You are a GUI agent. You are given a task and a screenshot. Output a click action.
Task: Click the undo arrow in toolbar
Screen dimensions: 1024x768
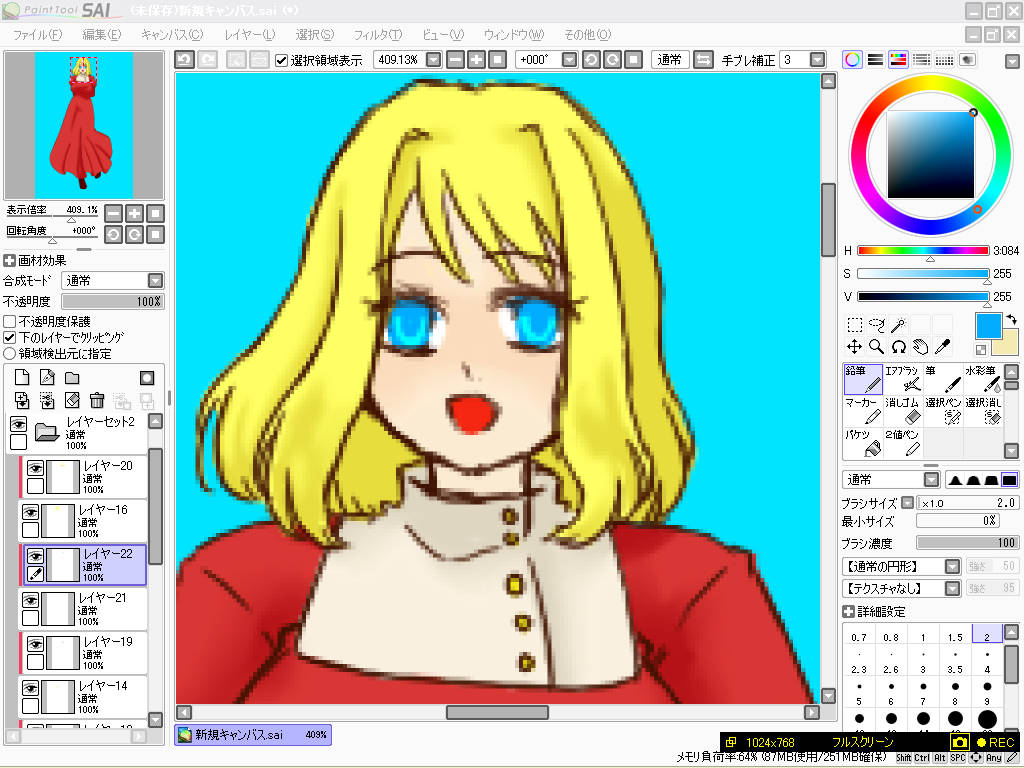[185, 60]
